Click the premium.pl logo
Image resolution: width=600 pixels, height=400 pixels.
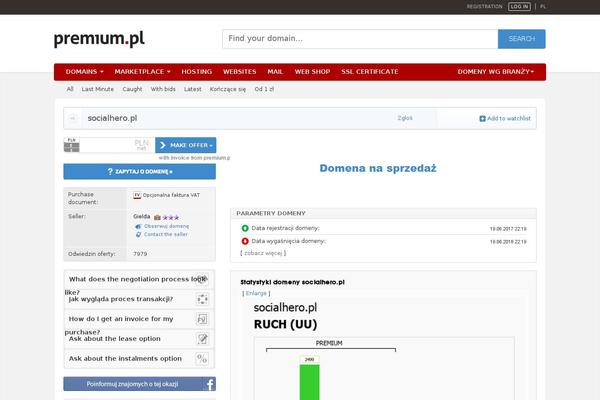coord(99,39)
